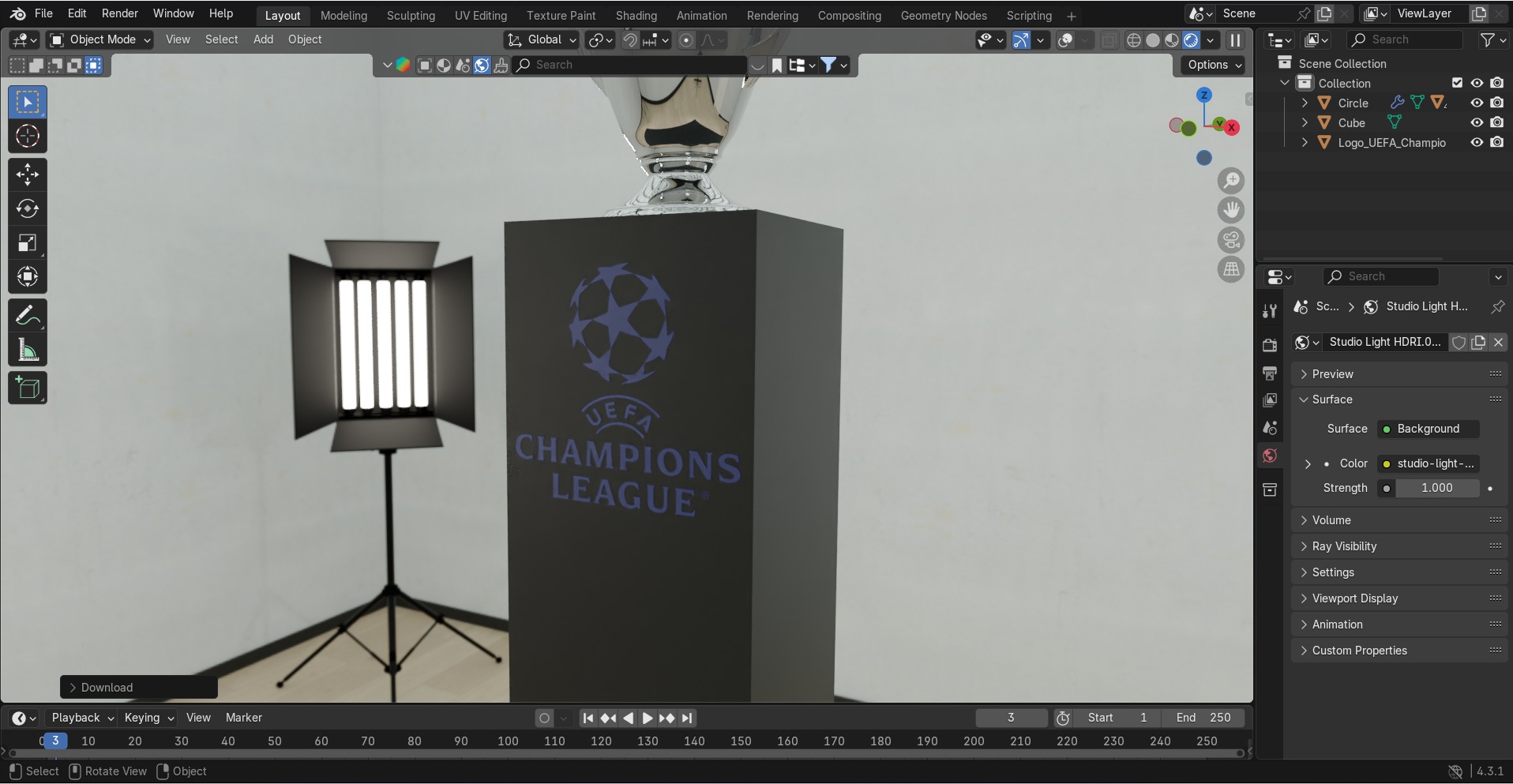Open the Output properties tab

[x=1270, y=373]
